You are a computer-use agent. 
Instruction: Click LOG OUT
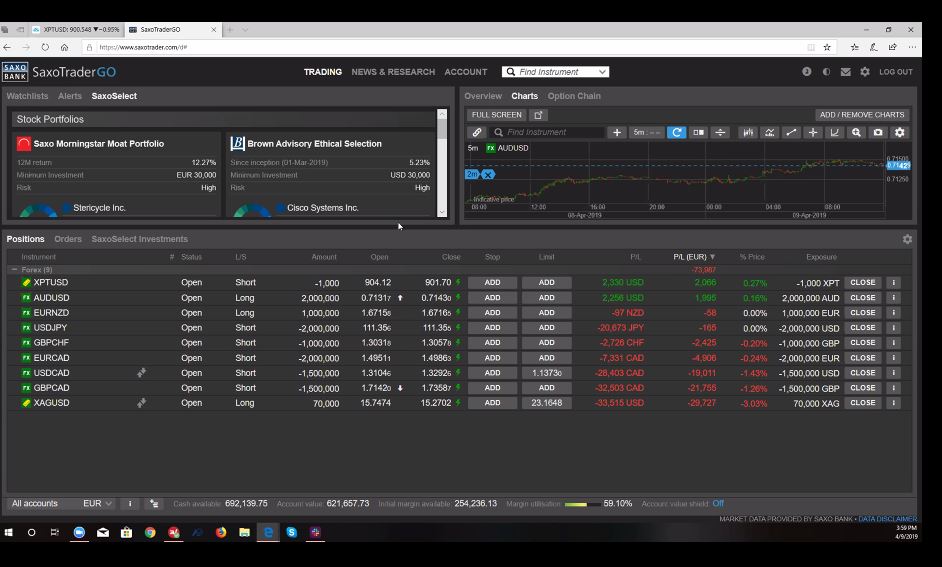896,71
